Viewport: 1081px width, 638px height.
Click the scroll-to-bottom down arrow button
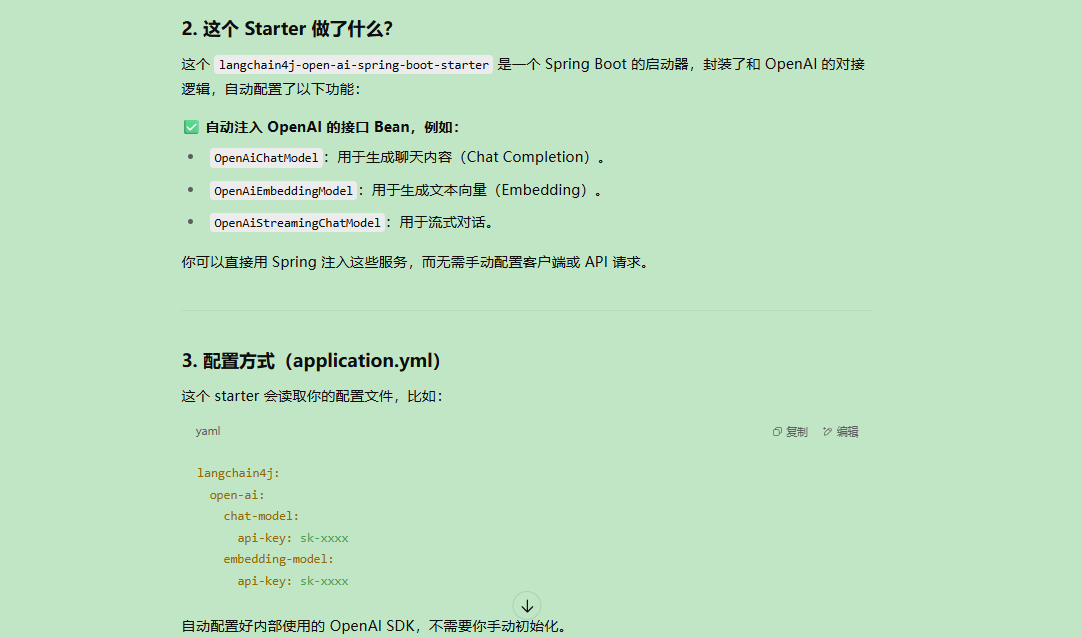coord(527,606)
